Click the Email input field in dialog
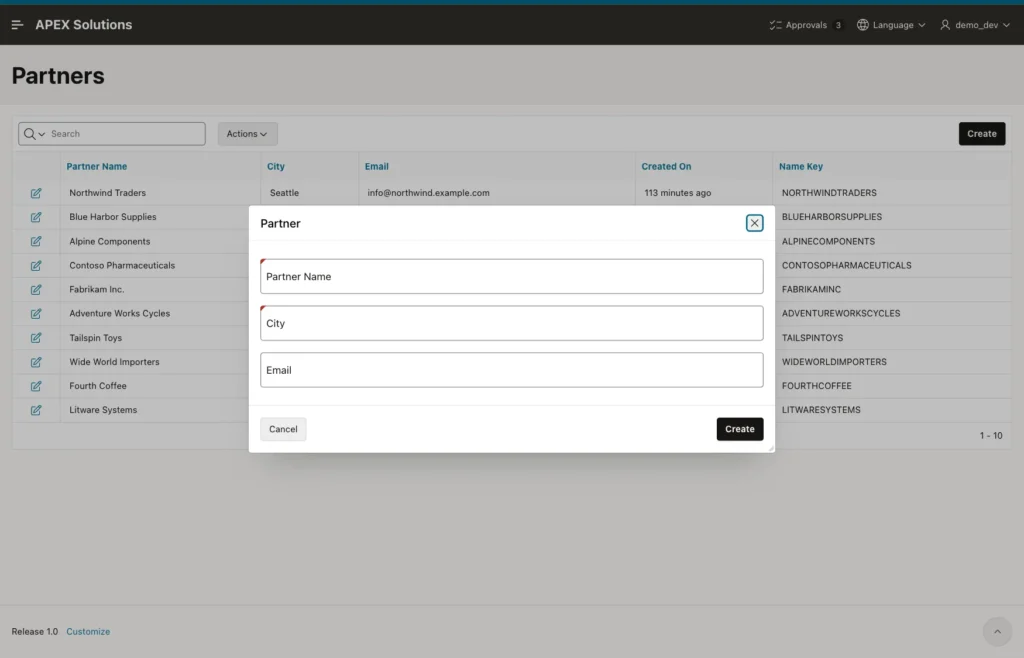This screenshot has height=658, width=1024. coord(511,370)
